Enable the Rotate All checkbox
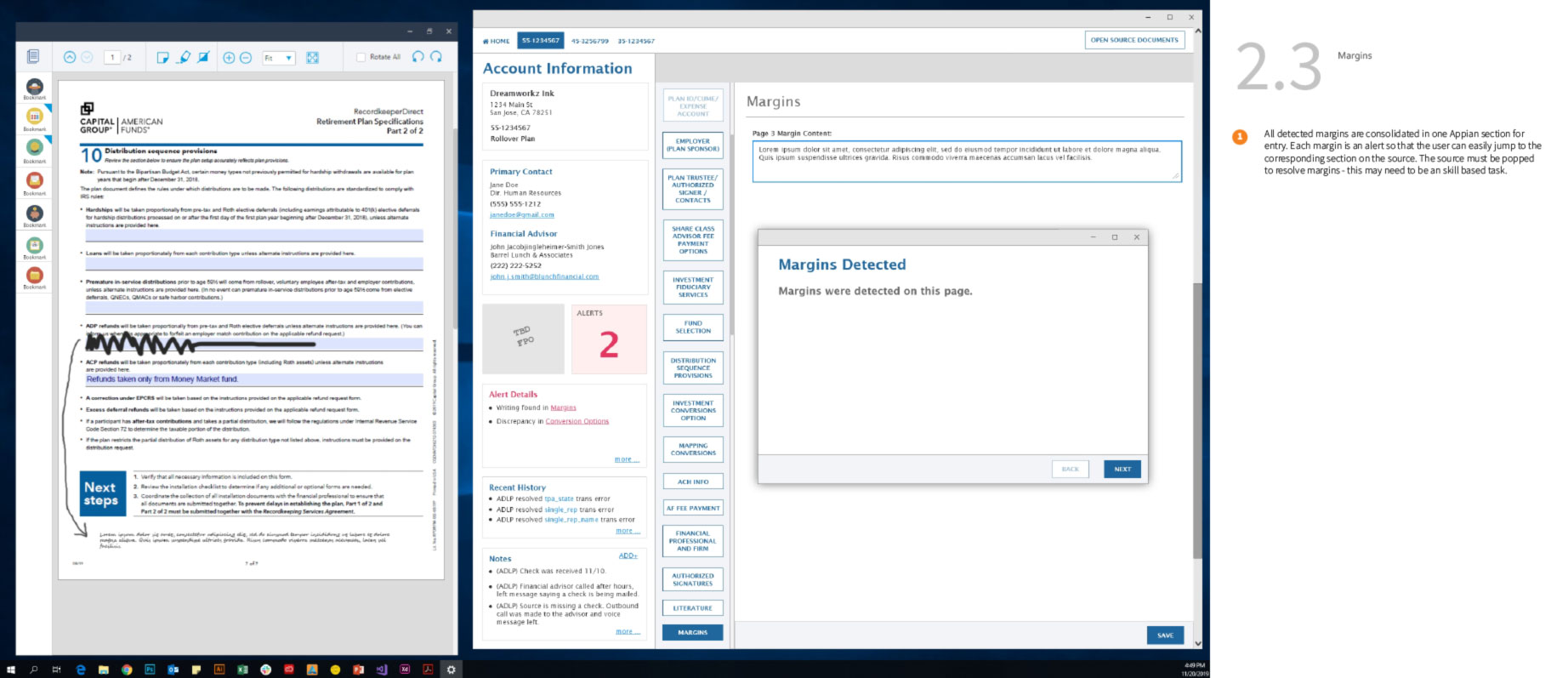Screen dimensions: 1568x678 (x=361, y=57)
